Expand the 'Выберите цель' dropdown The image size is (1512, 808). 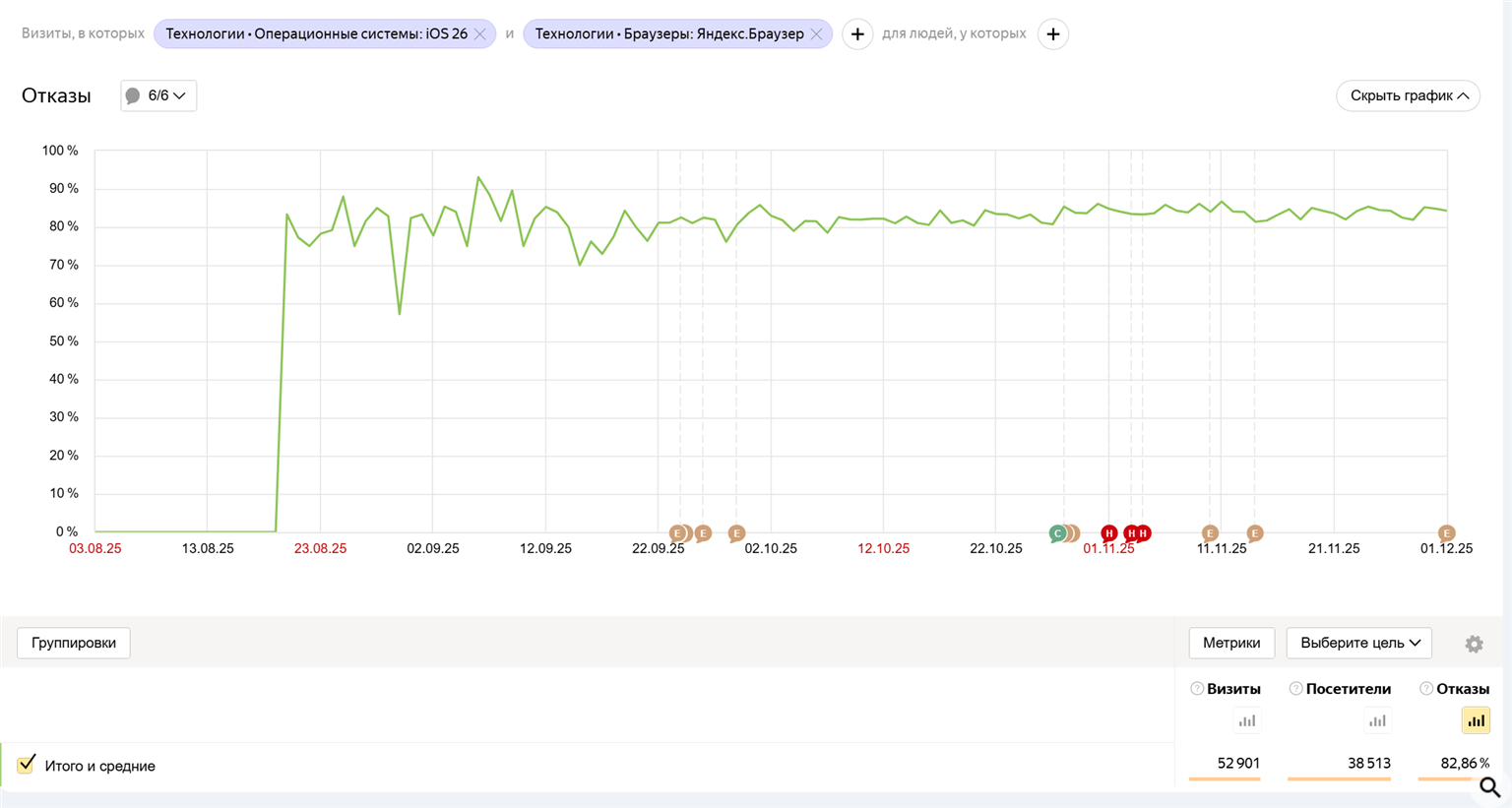(x=1359, y=643)
